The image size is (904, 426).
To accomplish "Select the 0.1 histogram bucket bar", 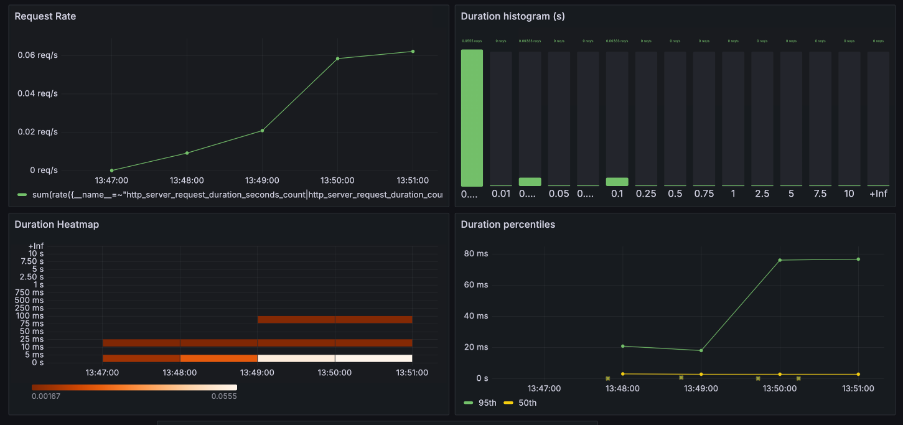I will click(617, 182).
